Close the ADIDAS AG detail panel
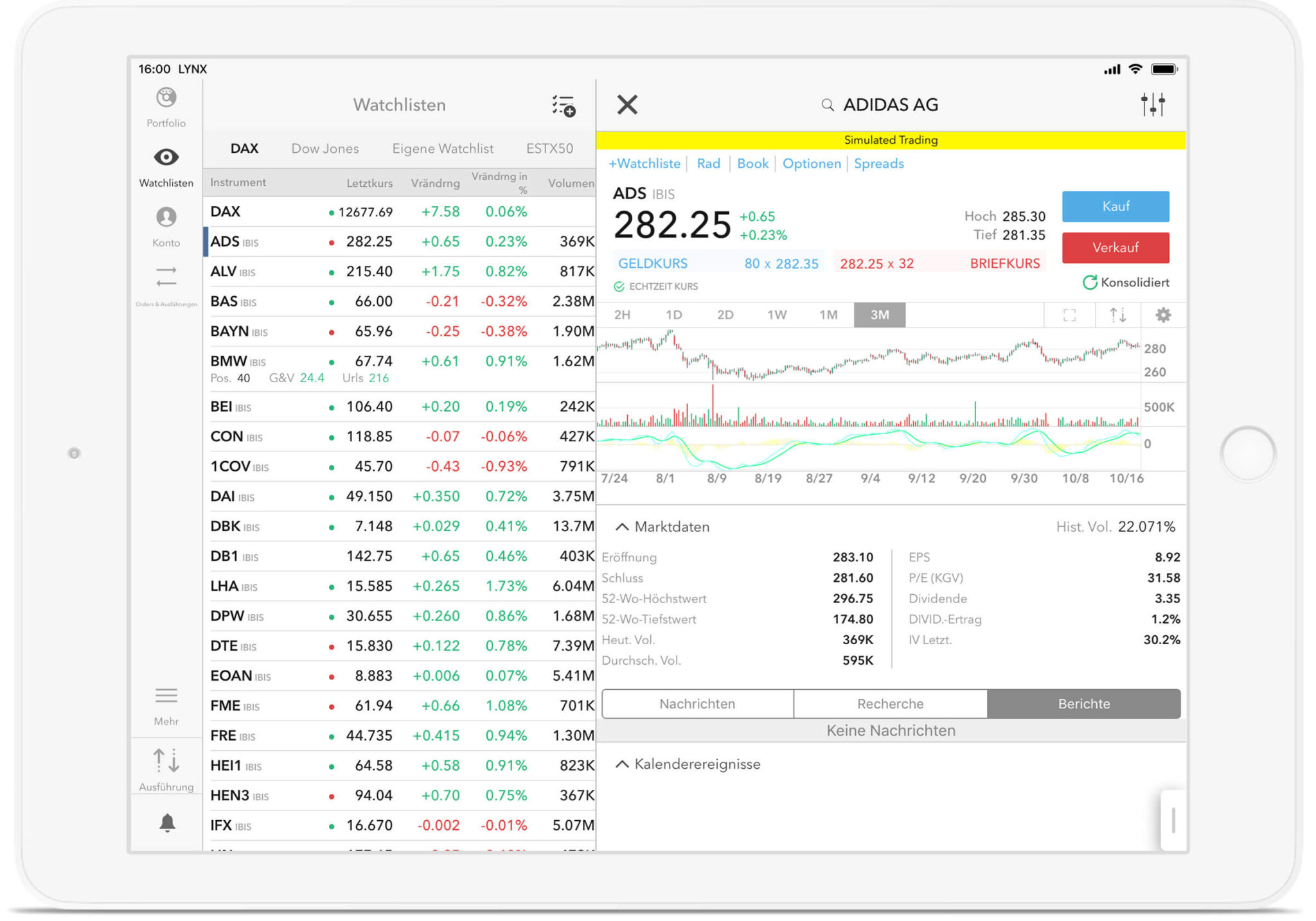Screen dimensions: 1316x921 tap(627, 105)
